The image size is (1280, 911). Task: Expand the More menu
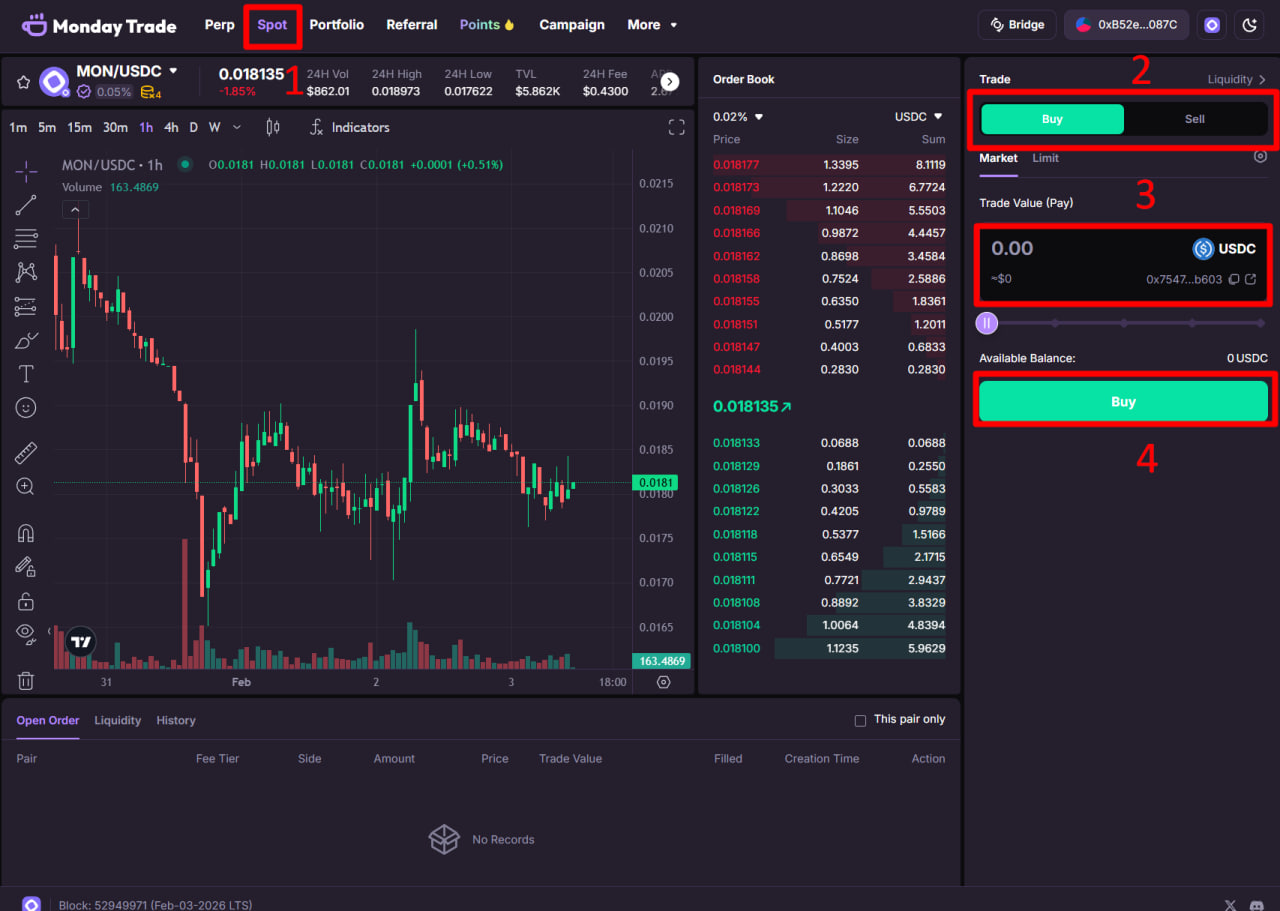point(652,25)
